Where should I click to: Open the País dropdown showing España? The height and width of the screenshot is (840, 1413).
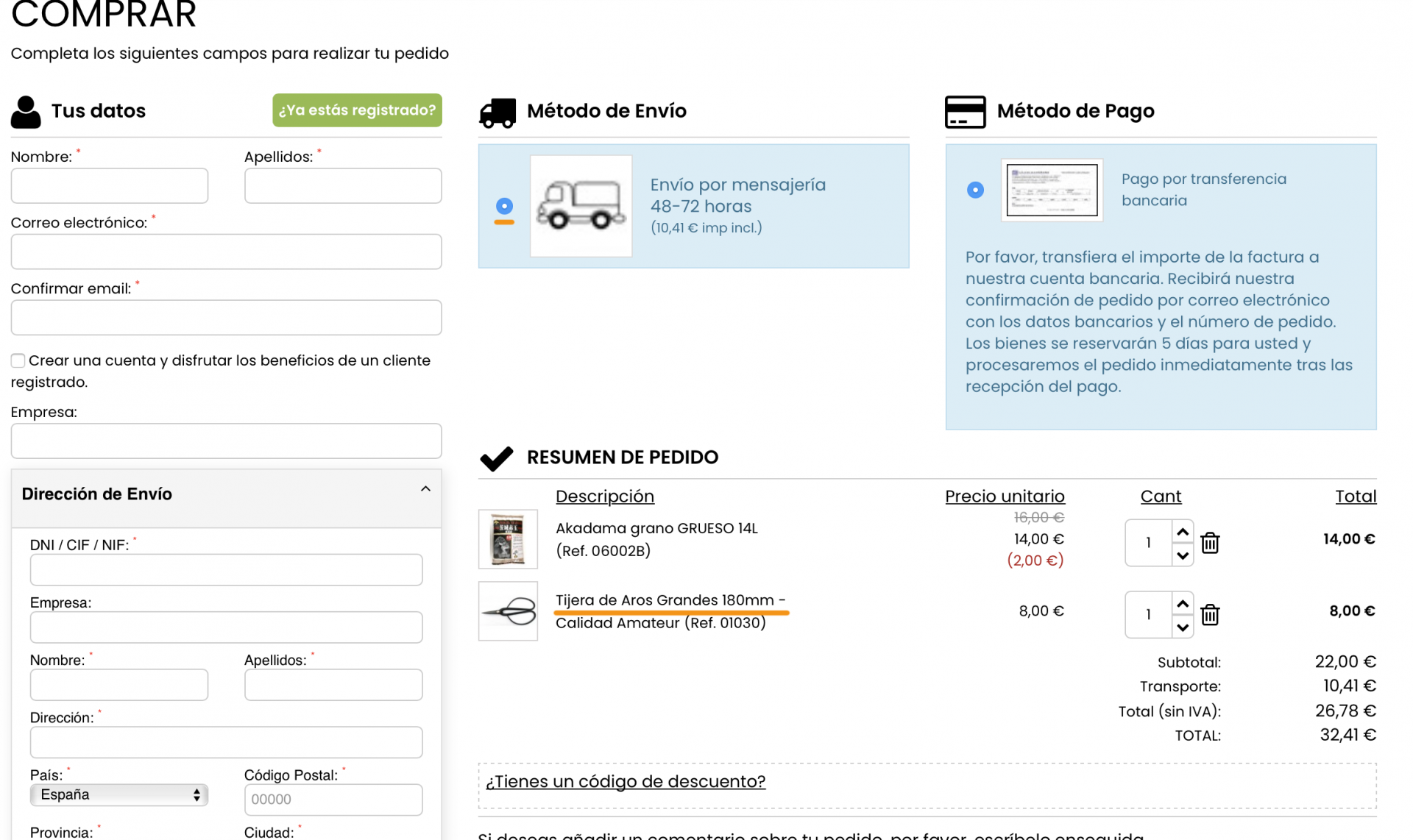coord(119,794)
